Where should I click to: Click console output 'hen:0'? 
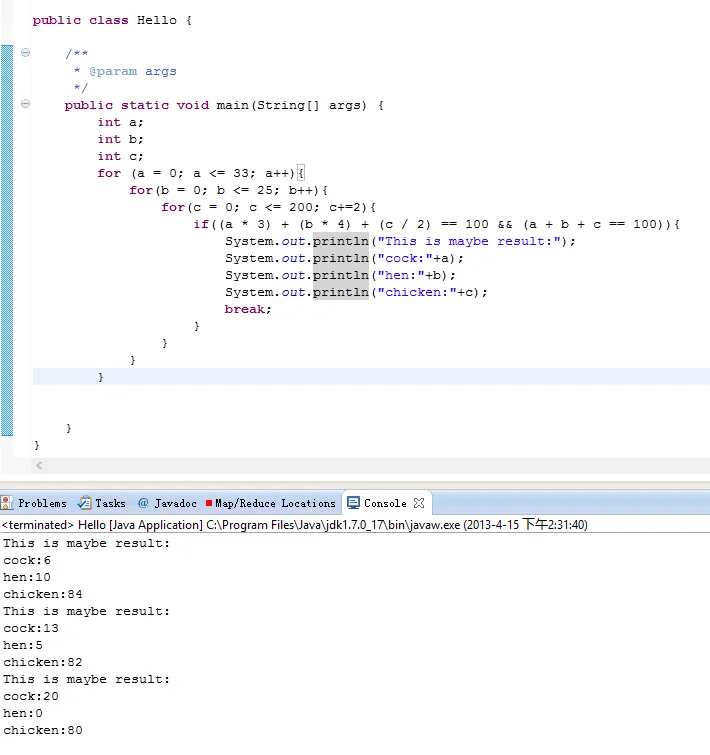point(23,713)
